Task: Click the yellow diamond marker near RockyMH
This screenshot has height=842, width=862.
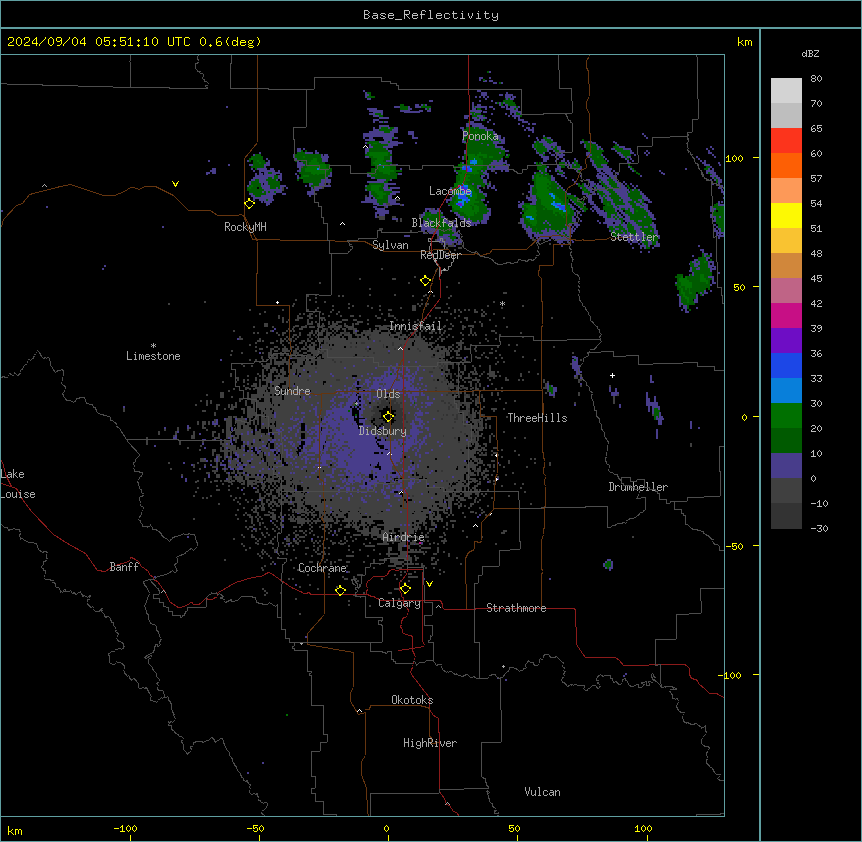Action: pyautogui.click(x=249, y=204)
